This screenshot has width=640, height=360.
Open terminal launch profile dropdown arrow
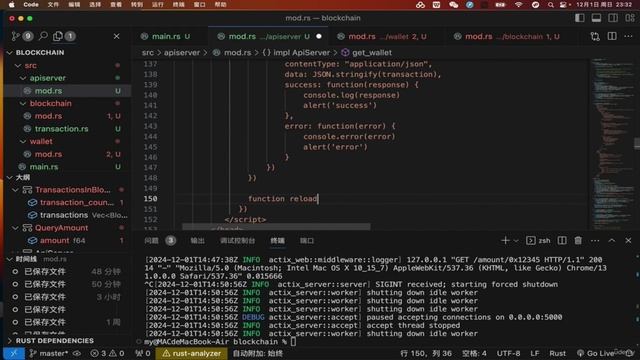coord(516,240)
